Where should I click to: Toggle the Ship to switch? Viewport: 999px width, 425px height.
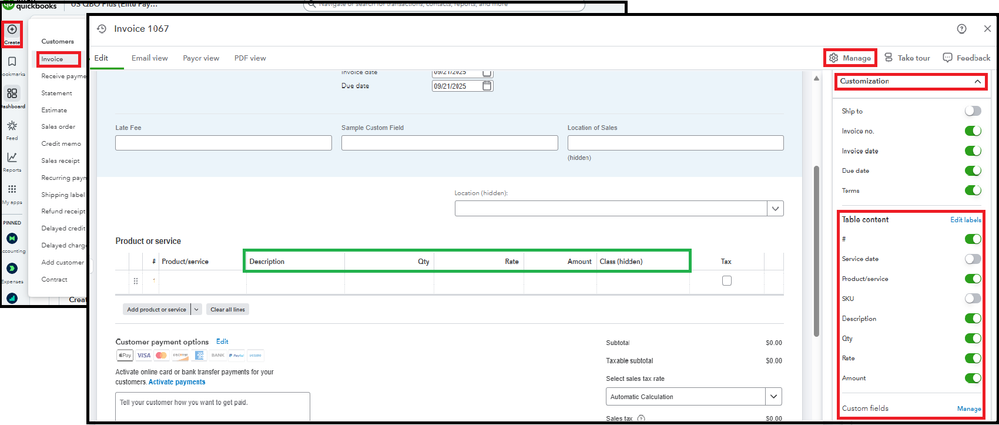coord(973,111)
